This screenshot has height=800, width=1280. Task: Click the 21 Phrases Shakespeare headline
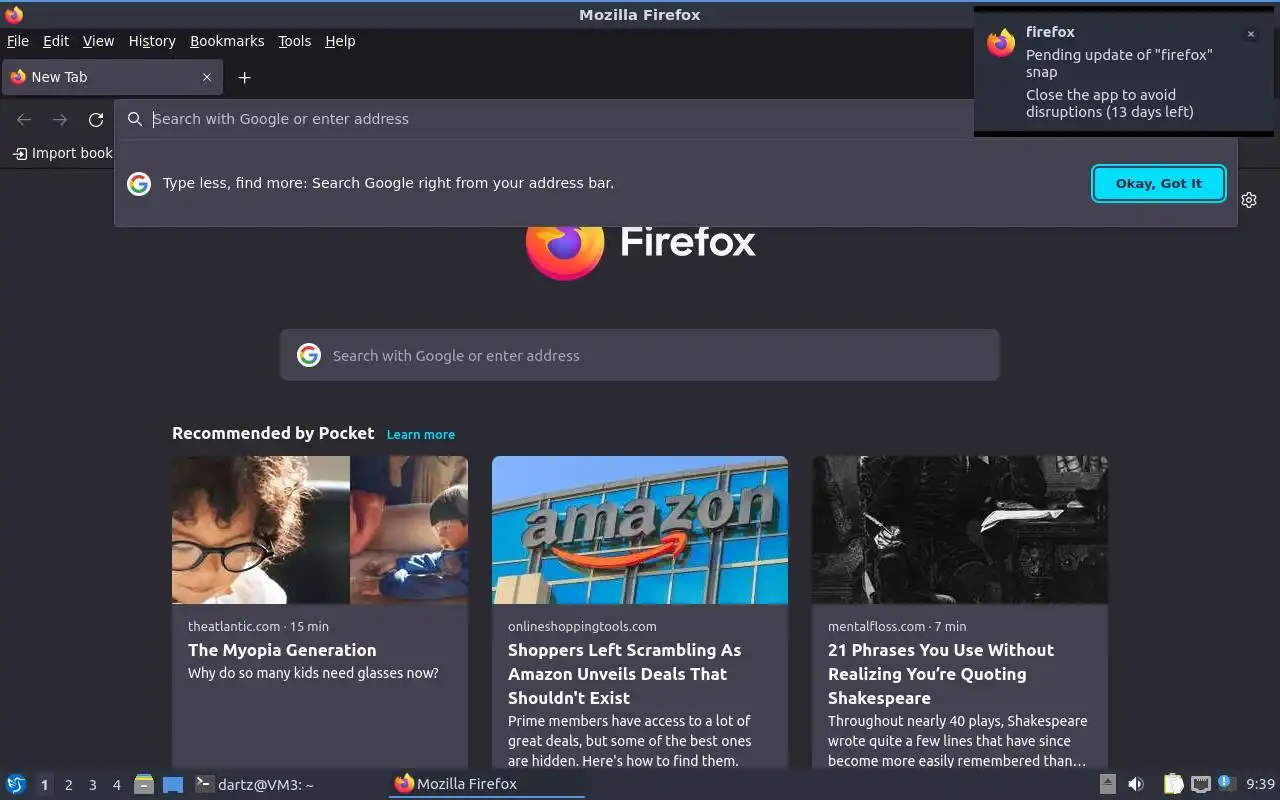(x=941, y=674)
